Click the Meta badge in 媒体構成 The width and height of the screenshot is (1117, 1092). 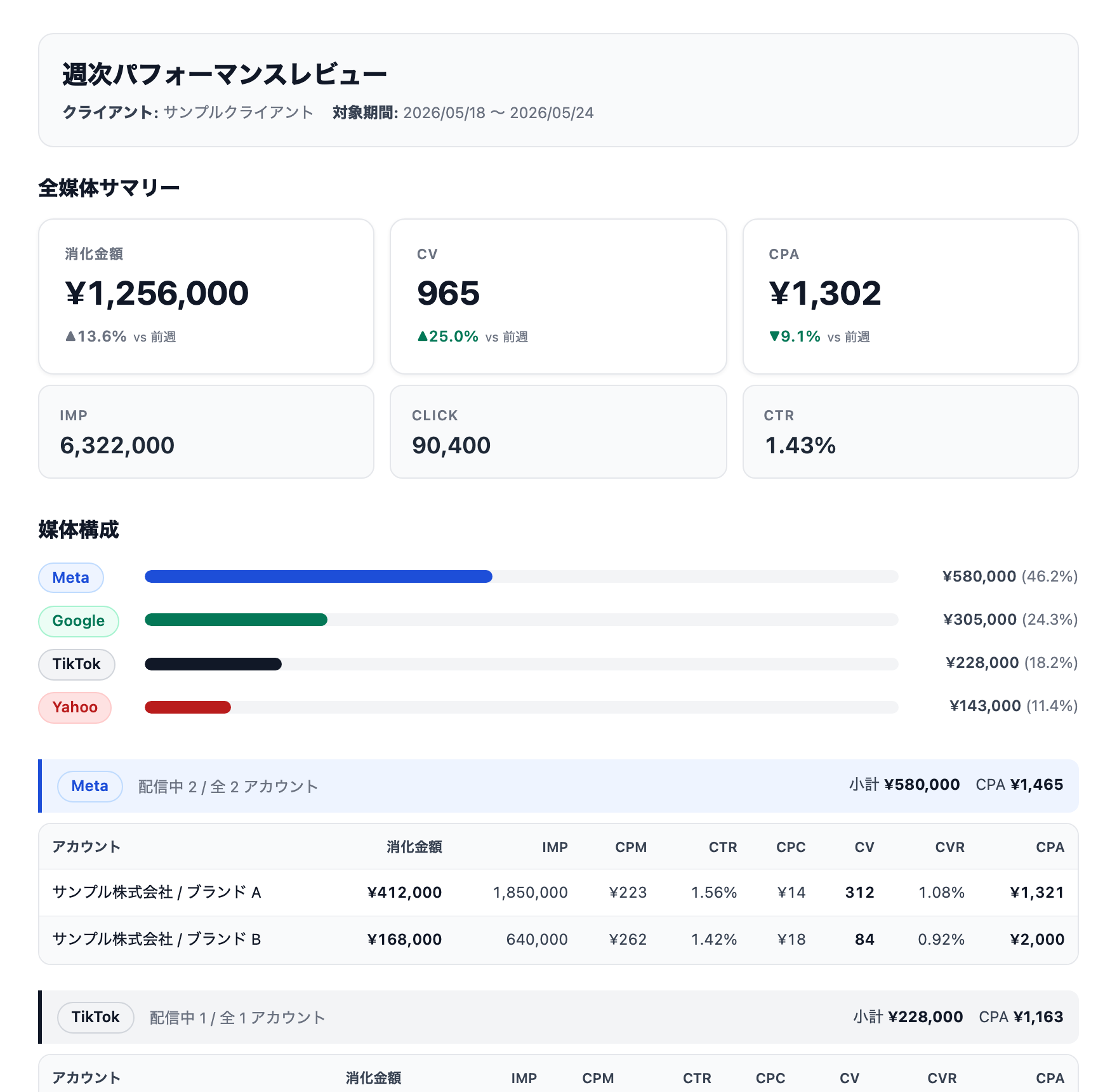[x=71, y=578]
